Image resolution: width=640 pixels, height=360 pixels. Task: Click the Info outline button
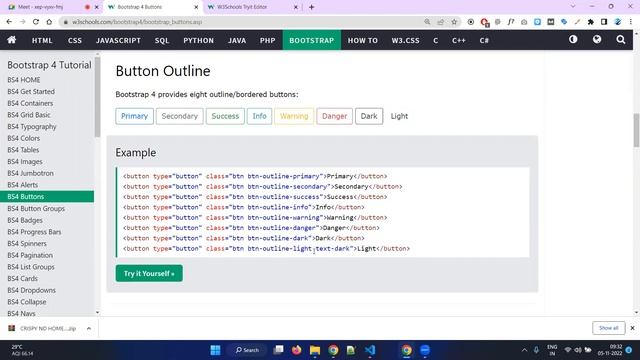(x=259, y=116)
